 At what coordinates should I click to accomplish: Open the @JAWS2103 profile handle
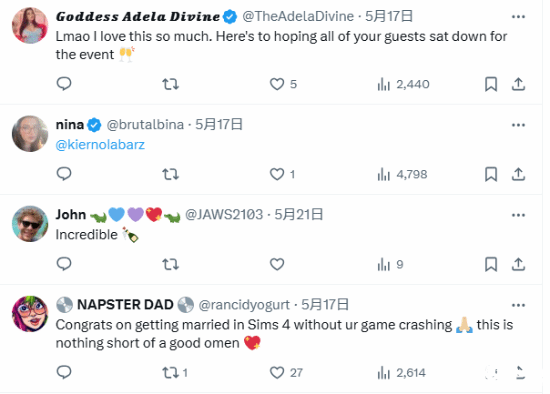[224, 214]
